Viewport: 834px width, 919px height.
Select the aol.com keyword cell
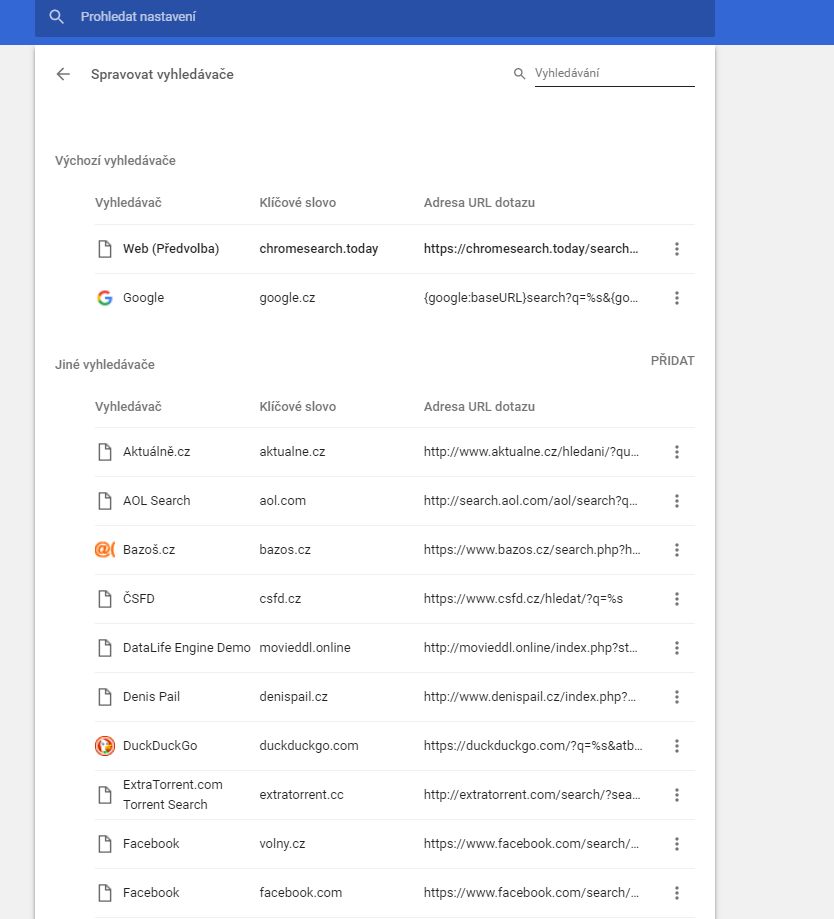pos(282,501)
